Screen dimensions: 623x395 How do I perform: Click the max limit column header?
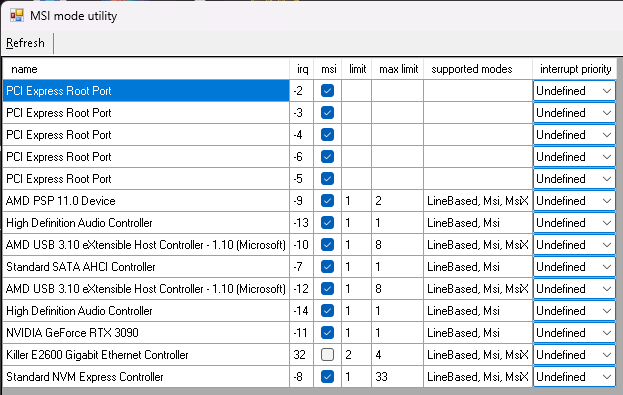click(x=398, y=69)
